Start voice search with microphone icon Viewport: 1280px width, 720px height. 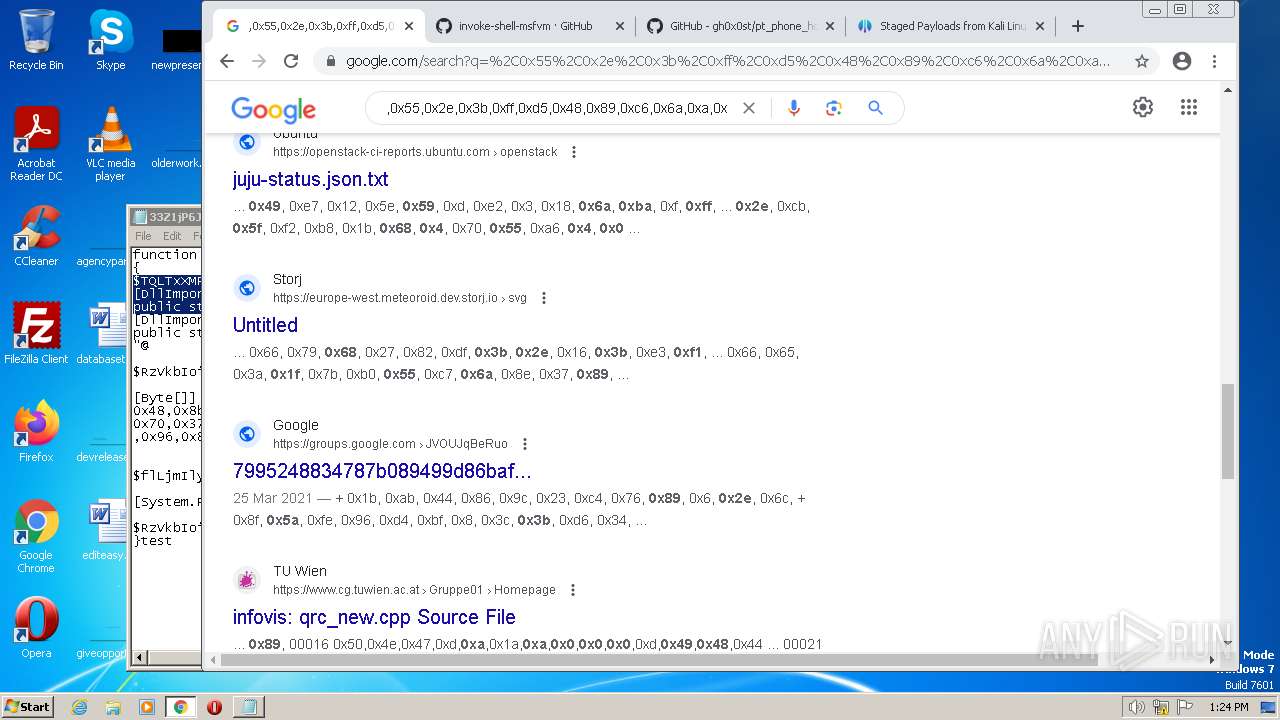pos(794,108)
